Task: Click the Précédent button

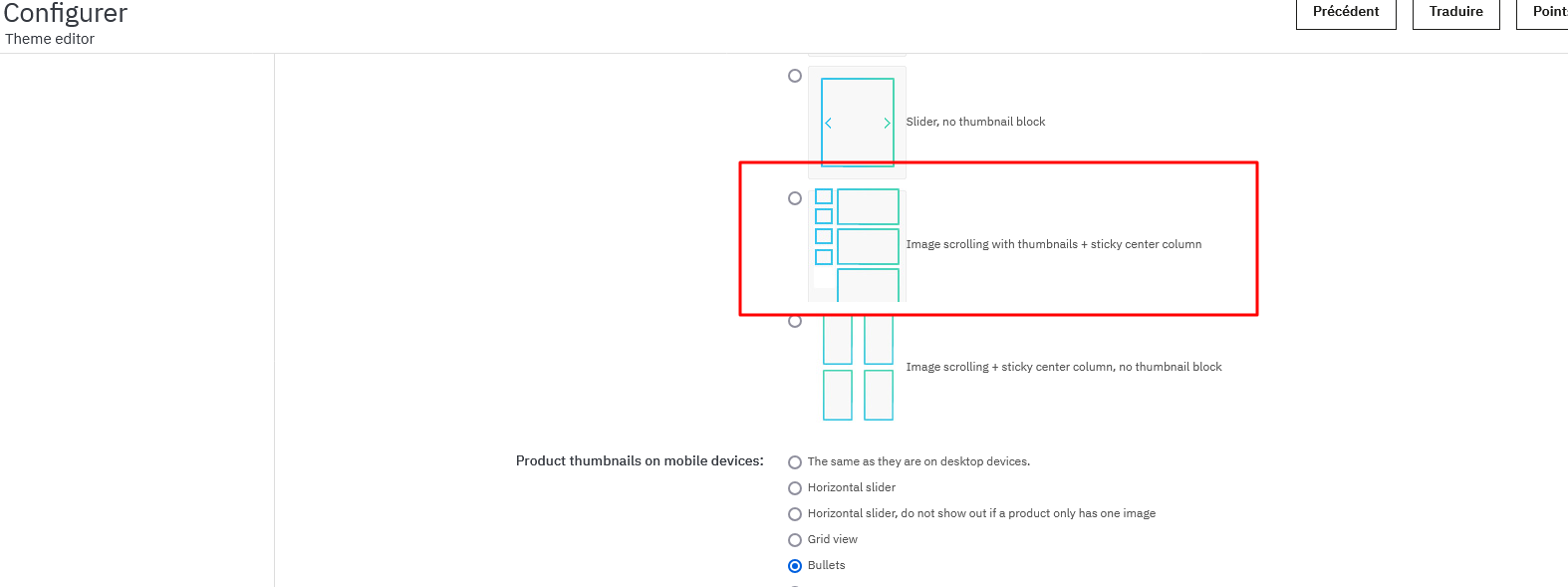Action: tap(1346, 12)
